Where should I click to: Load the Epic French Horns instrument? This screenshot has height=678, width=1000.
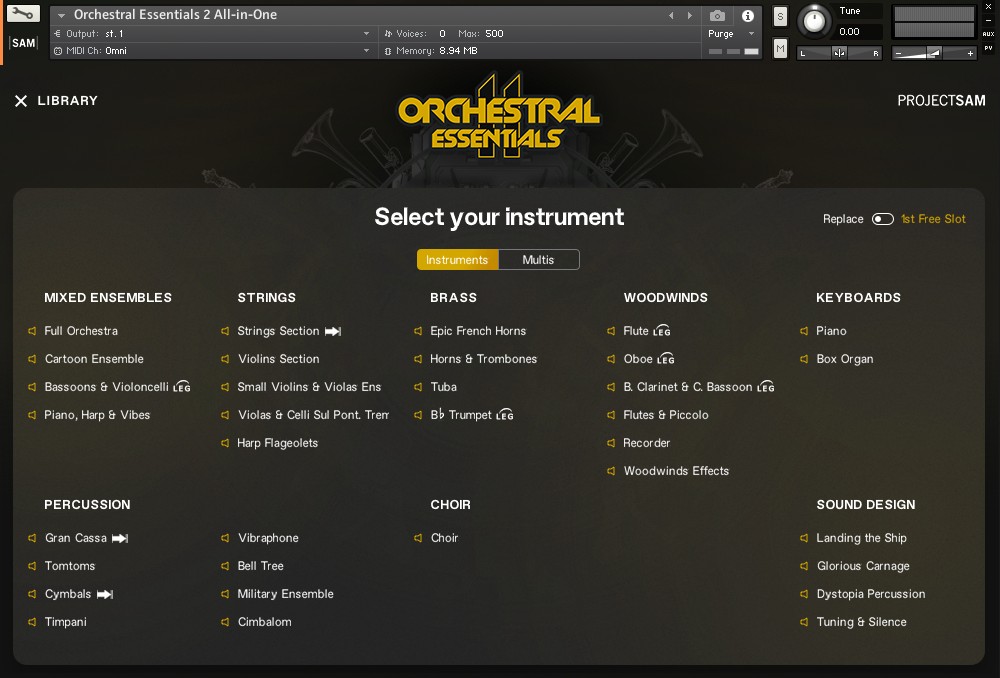476,331
